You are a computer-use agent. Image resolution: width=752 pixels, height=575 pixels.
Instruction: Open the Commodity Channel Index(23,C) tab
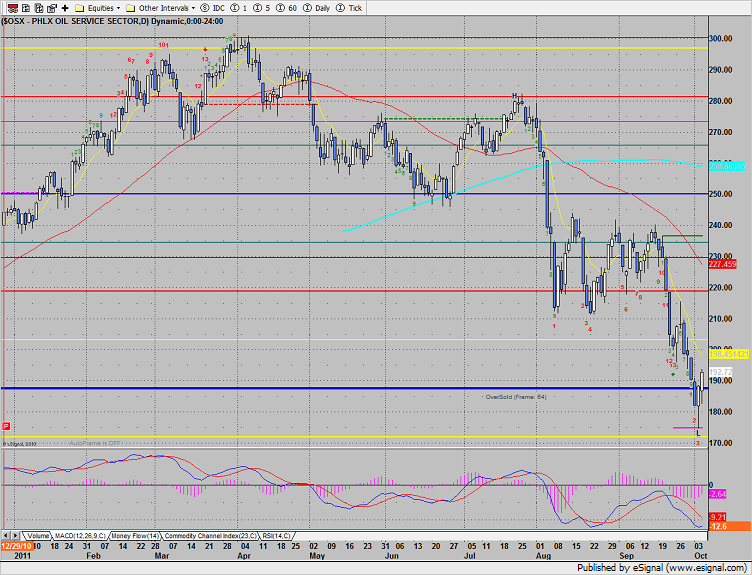[210, 536]
